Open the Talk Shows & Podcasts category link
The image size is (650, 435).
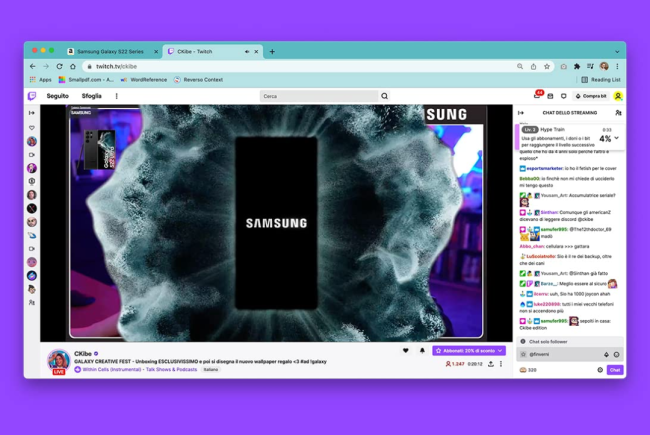[x=171, y=369]
